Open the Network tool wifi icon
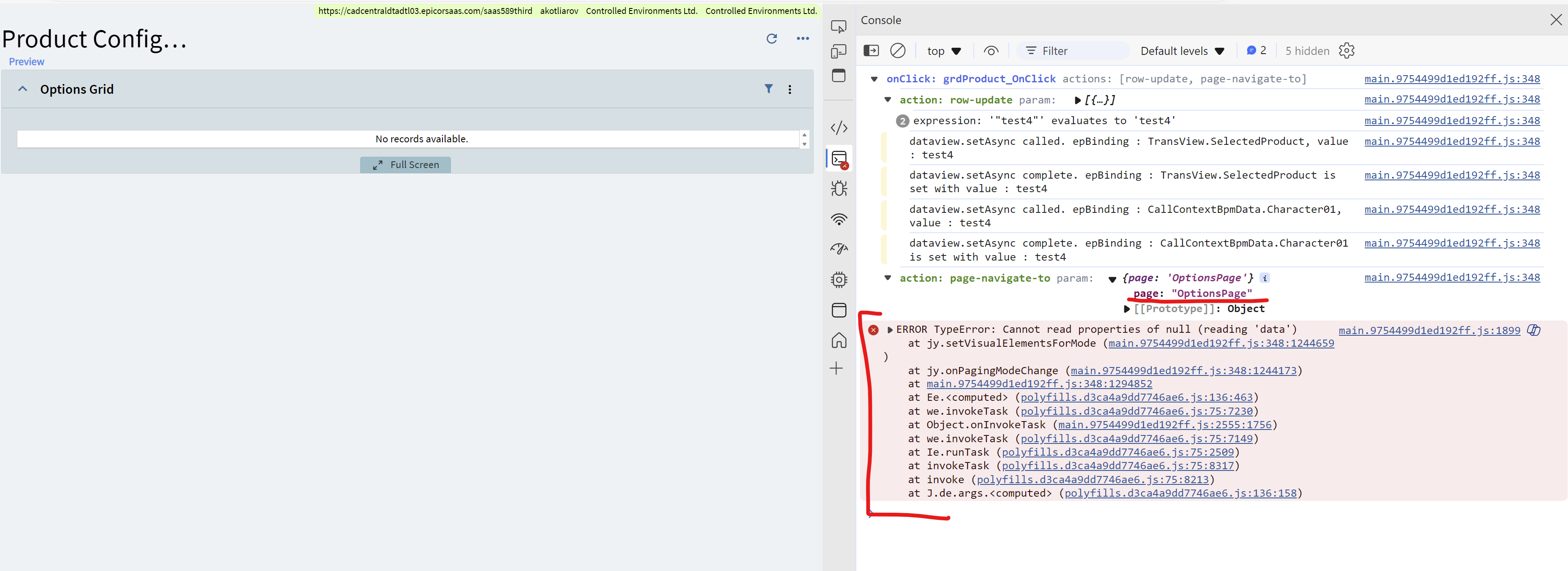This screenshot has height=571, width=1568. (839, 220)
